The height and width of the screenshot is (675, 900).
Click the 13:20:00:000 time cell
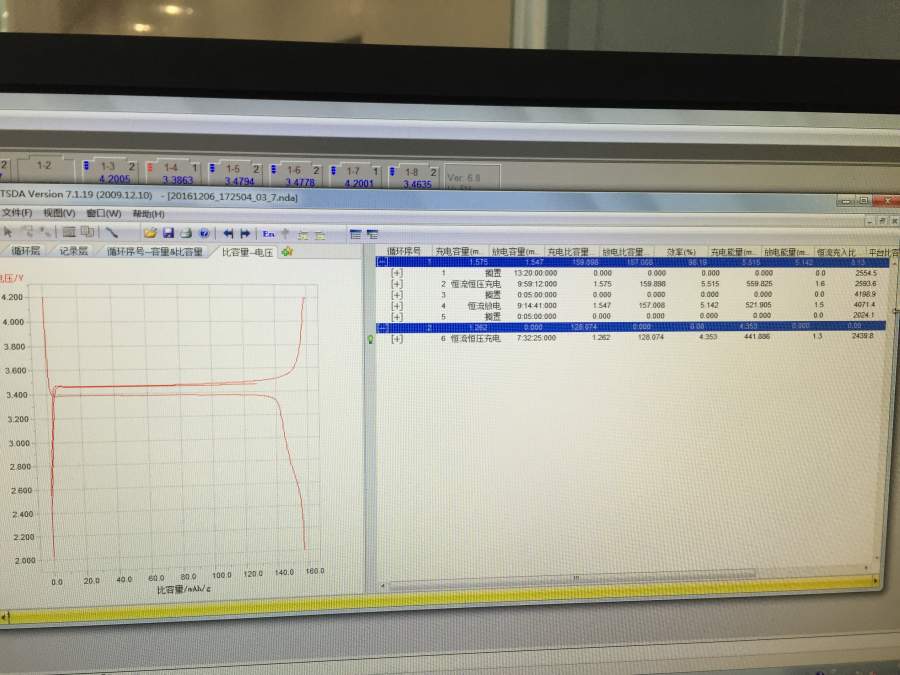535,273
